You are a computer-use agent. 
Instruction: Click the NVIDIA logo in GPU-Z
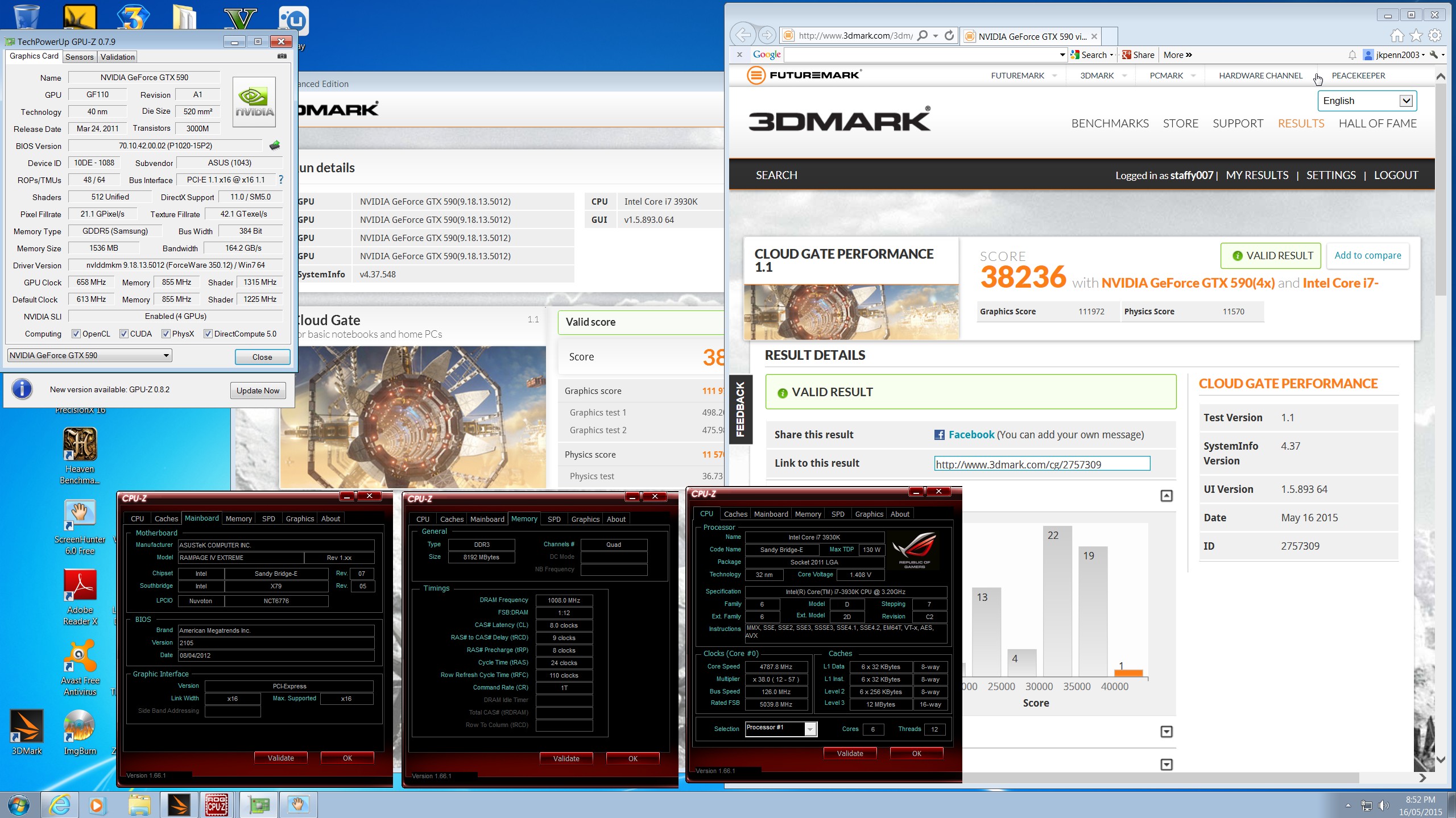click(x=254, y=102)
